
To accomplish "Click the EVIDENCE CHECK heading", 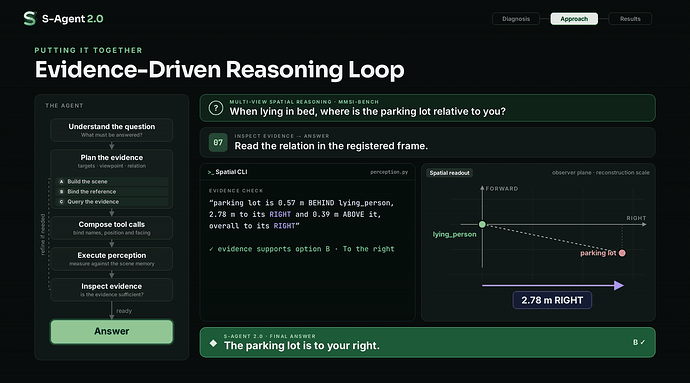I will pos(236,191).
